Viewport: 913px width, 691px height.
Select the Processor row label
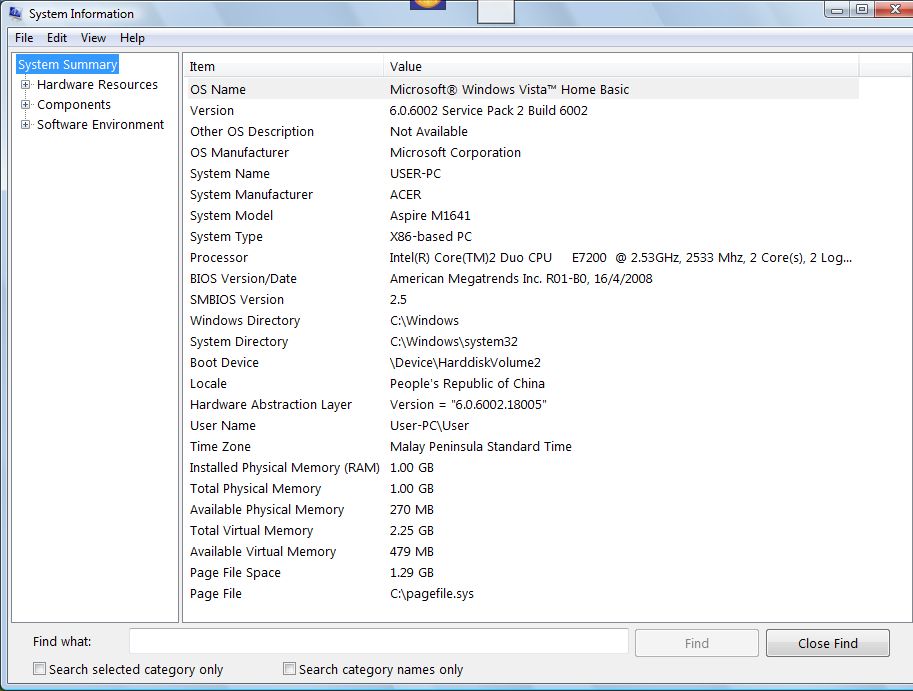click(219, 257)
